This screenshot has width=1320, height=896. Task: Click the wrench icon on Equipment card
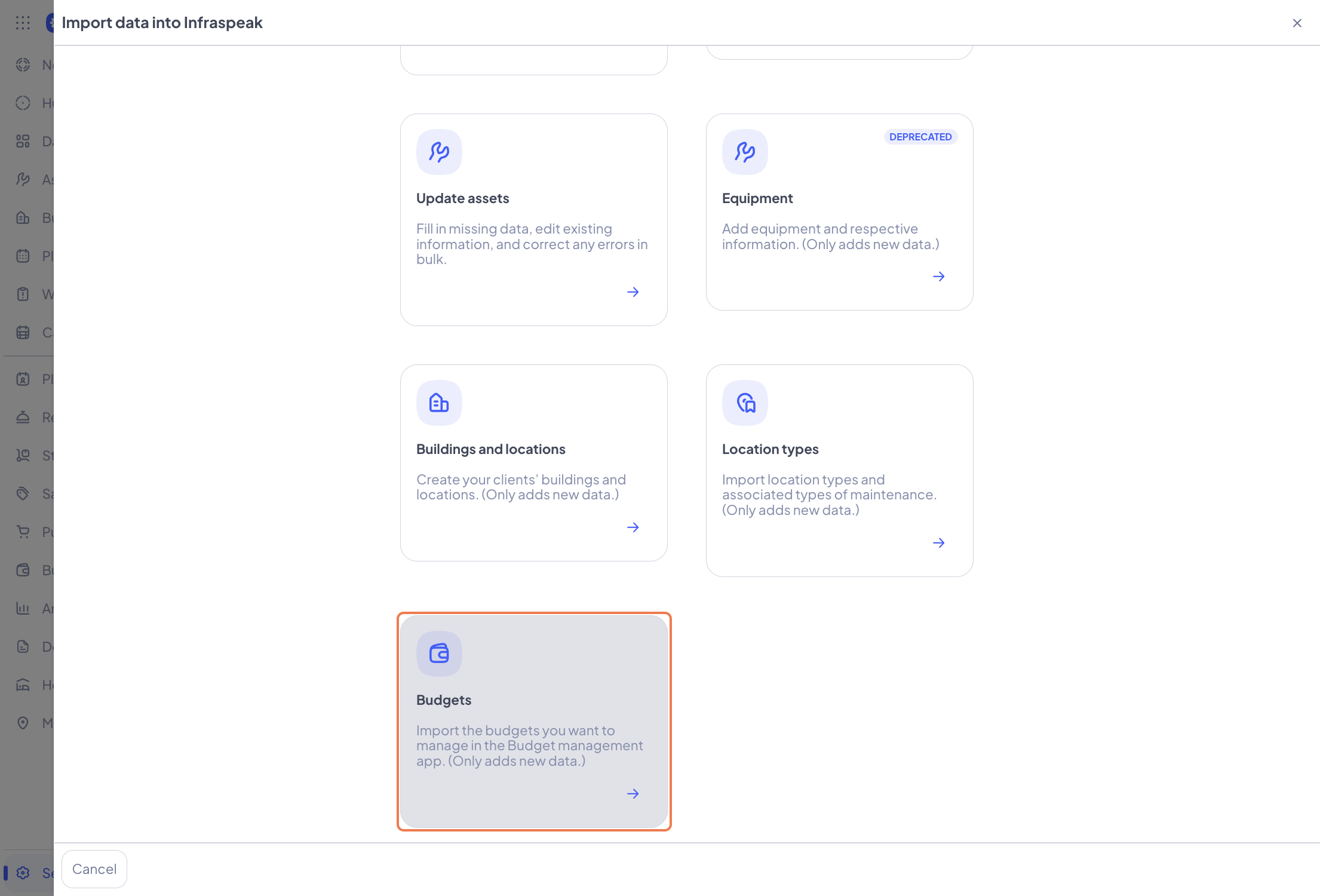[745, 152]
